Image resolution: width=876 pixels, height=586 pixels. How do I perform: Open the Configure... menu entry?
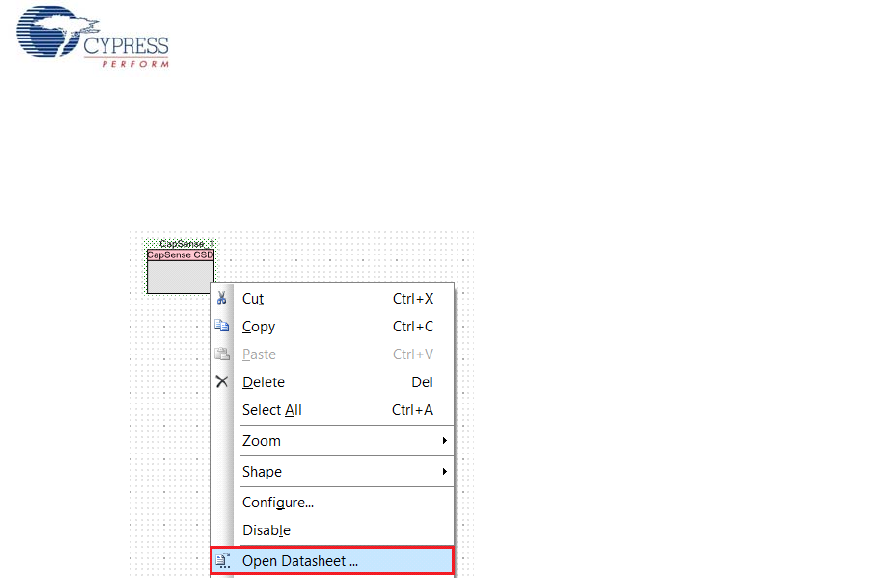point(333,502)
